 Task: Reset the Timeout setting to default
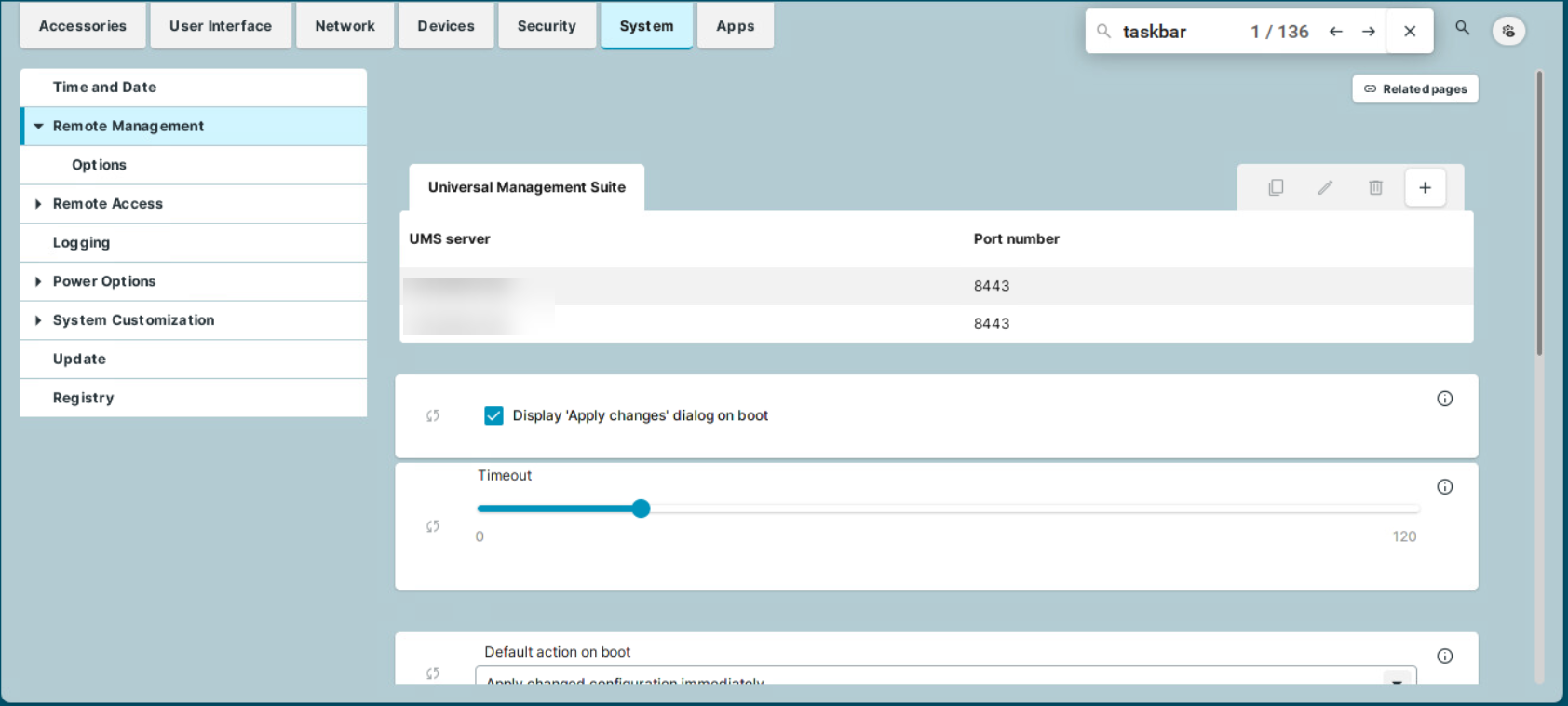coord(433,526)
